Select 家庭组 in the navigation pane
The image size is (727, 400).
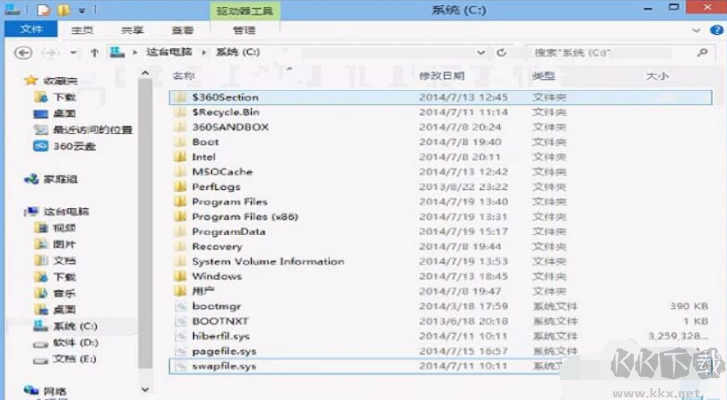tap(60, 179)
